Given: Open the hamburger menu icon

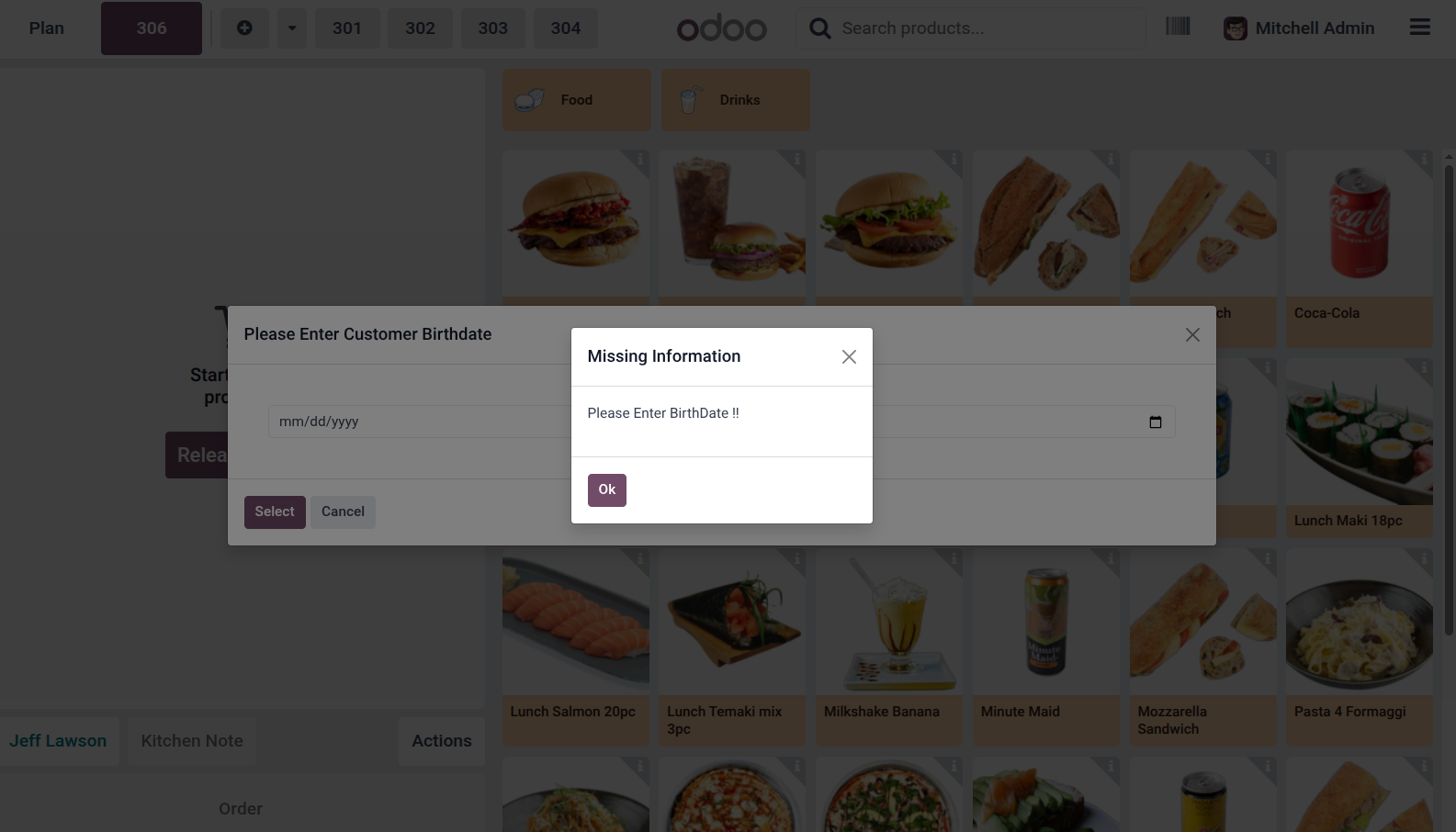Looking at the screenshot, I should point(1420,28).
